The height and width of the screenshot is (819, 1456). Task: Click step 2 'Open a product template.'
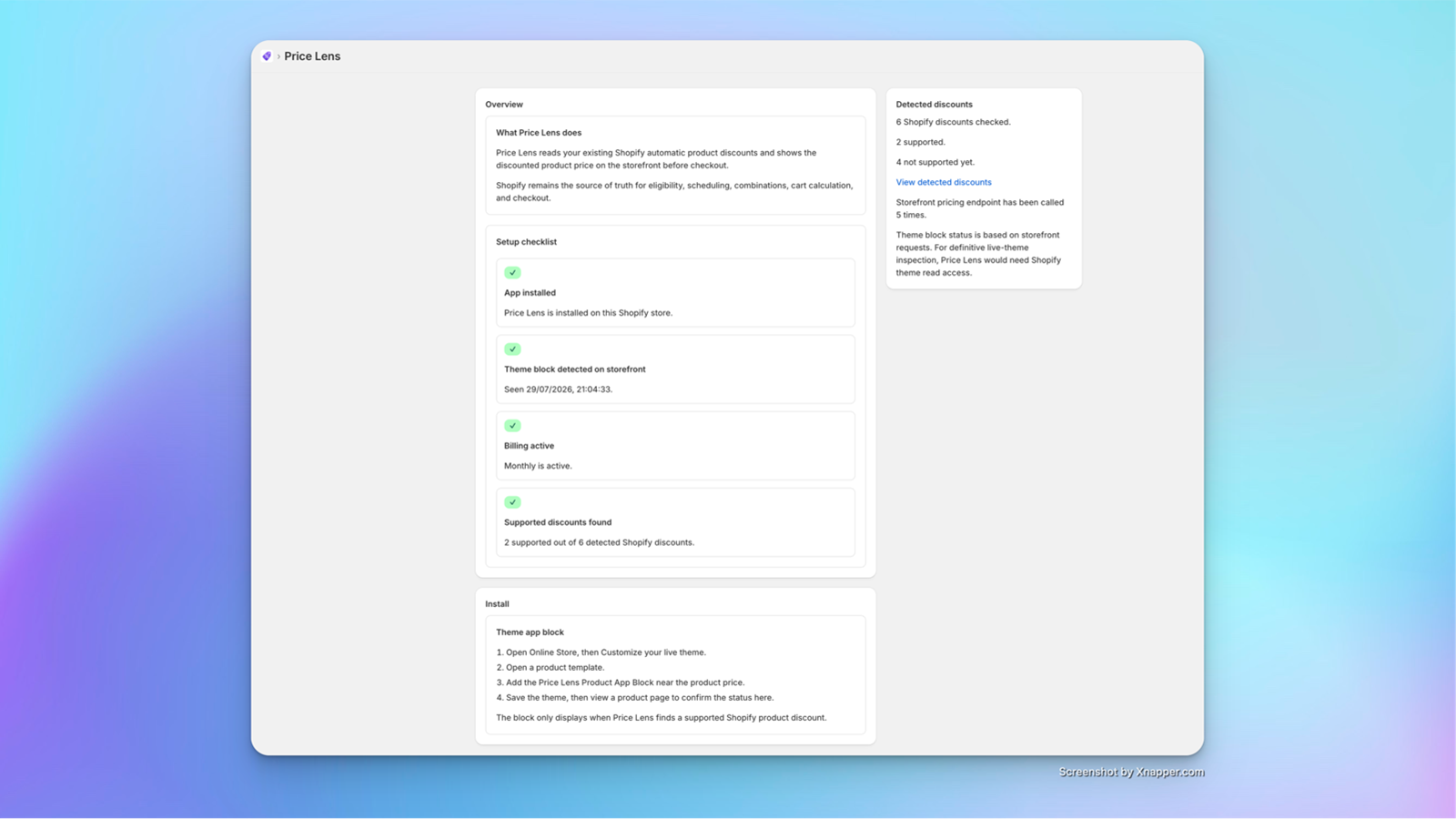(x=550, y=667)
